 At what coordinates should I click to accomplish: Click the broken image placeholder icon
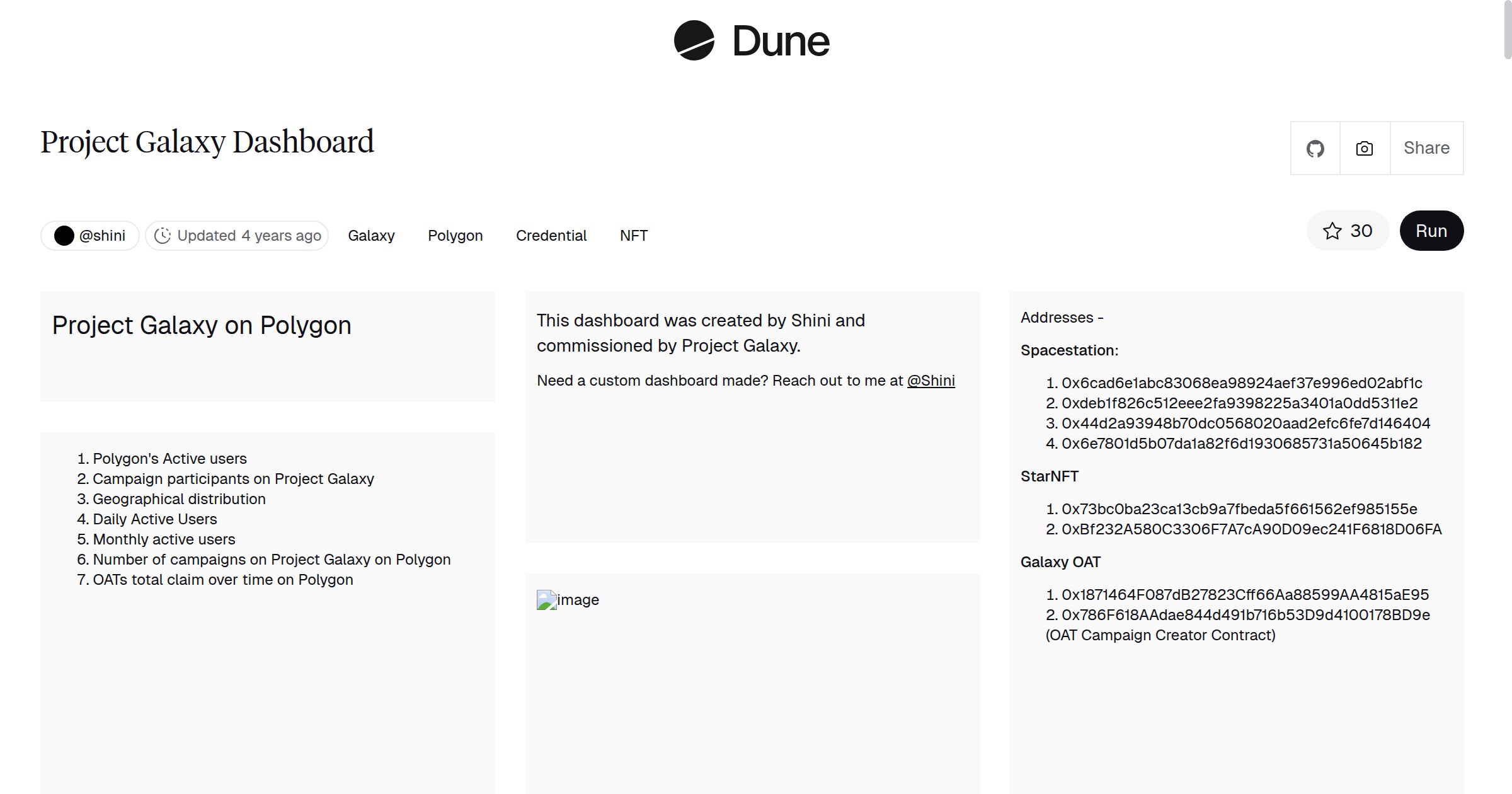click(546, 600)
